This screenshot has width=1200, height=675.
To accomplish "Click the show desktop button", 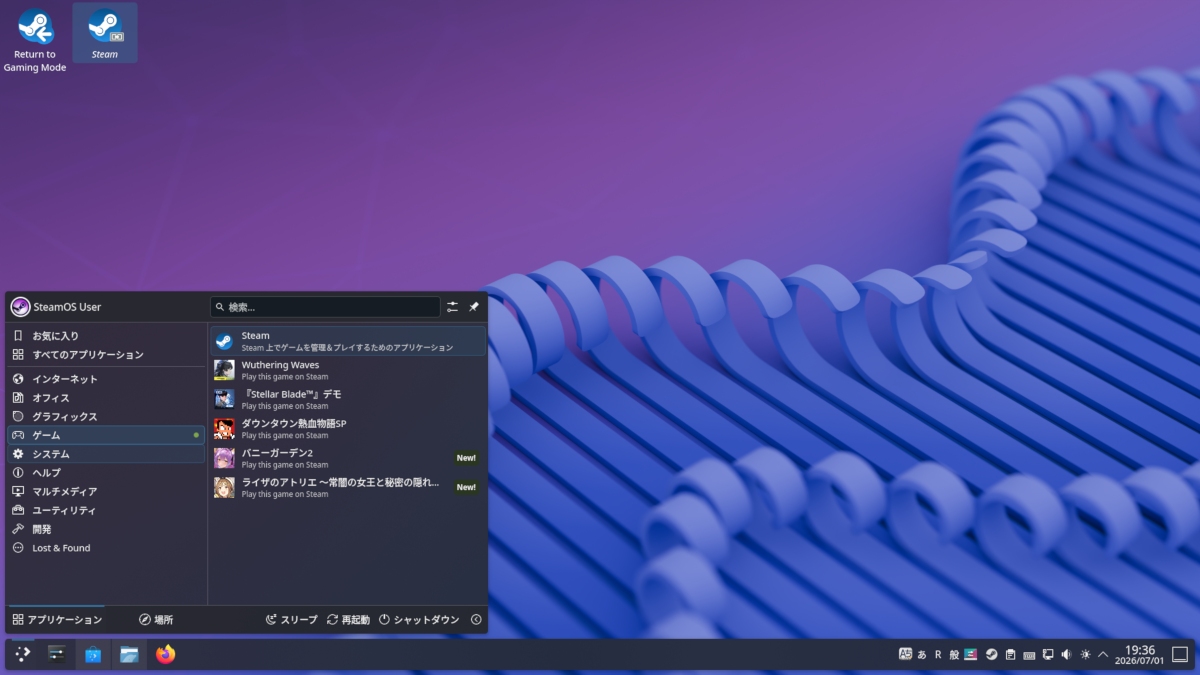I will pos(1180,654).
